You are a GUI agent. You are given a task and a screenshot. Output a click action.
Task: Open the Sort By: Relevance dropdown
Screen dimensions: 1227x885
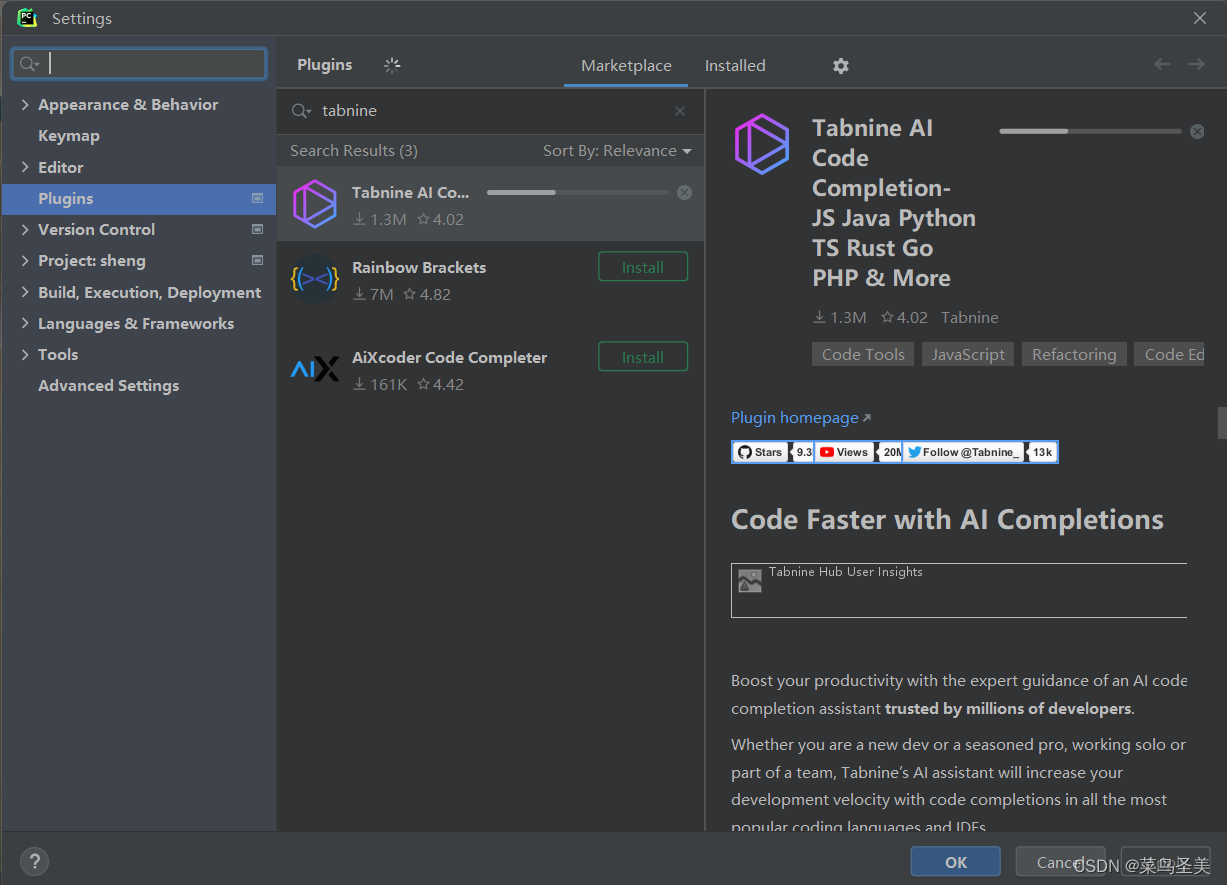click(x=617, y=151)
